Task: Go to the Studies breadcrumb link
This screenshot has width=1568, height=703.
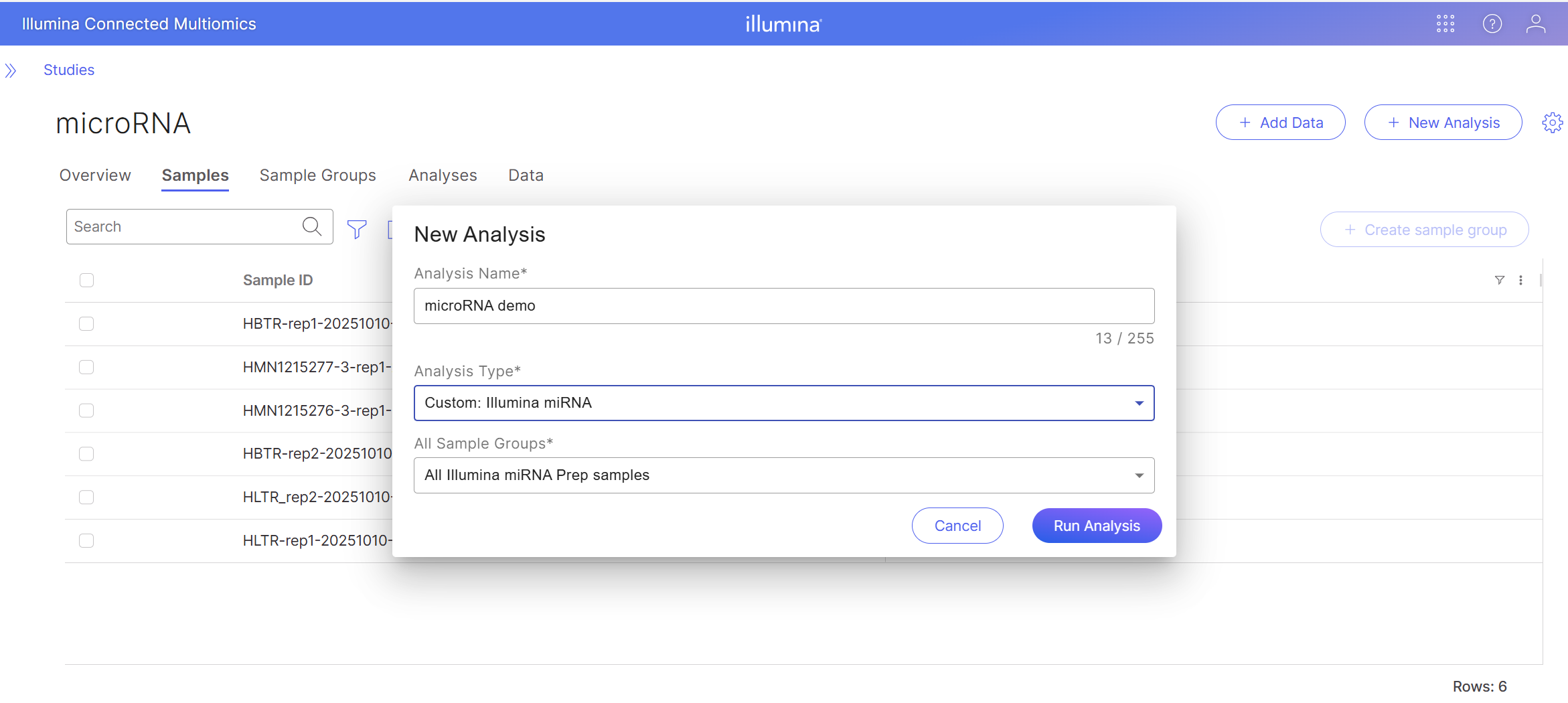Action: click(69, 70)
